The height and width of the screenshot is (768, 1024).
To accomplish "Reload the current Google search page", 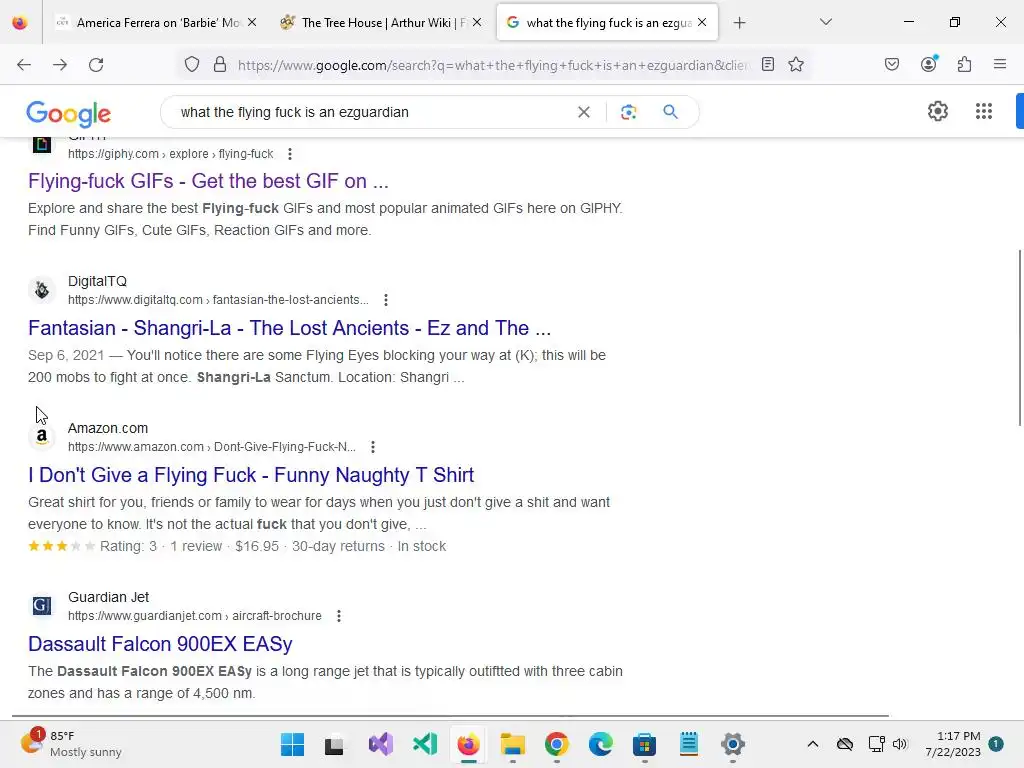I will pyautogui.click(x=96, y=65).
